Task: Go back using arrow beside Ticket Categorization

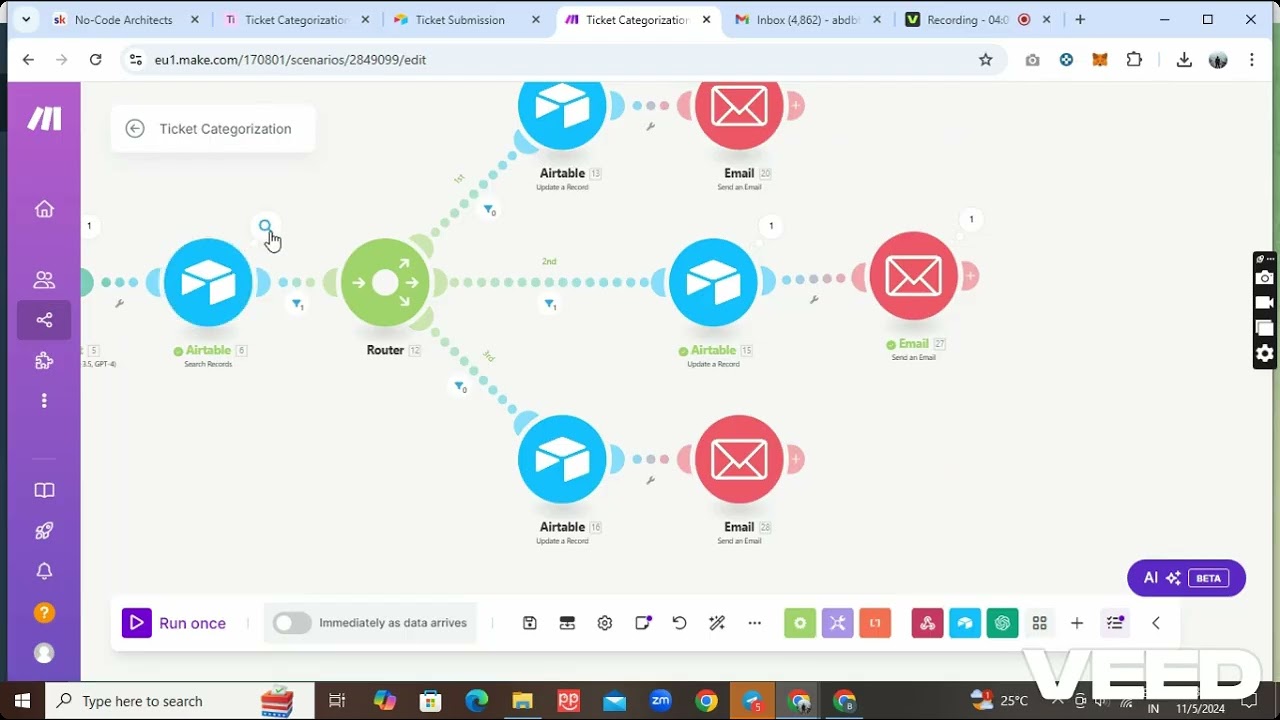Action: (x=135, y=129)
